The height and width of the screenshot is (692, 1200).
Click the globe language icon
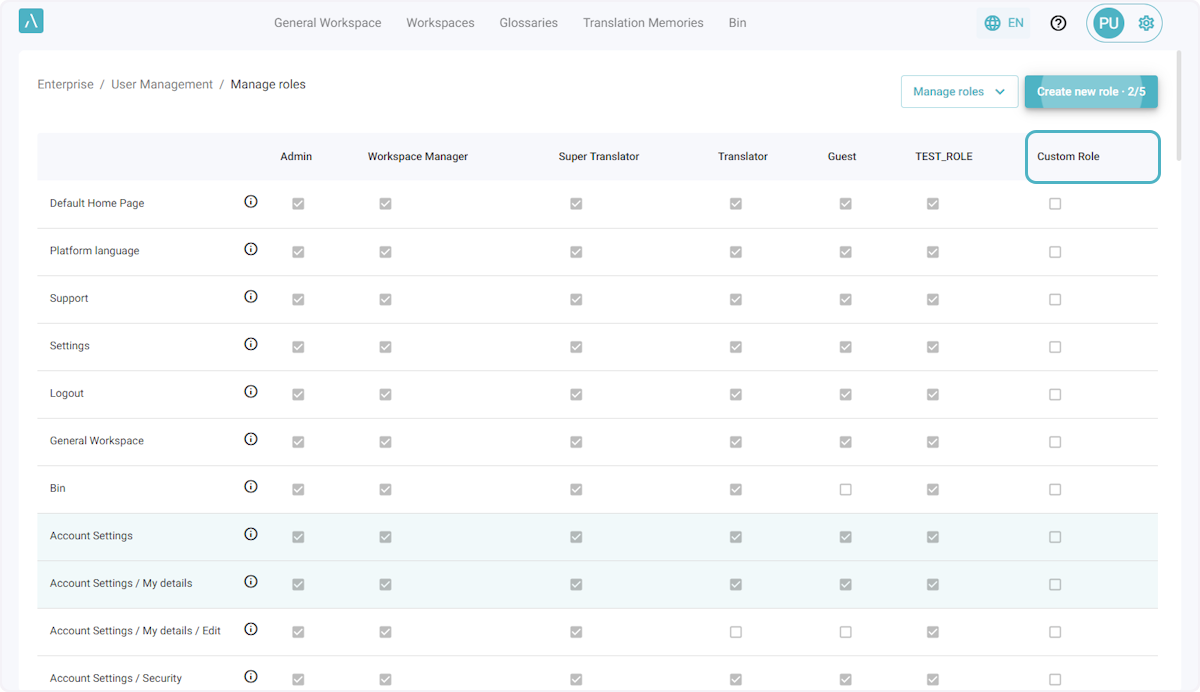click(x=992, y=23)
